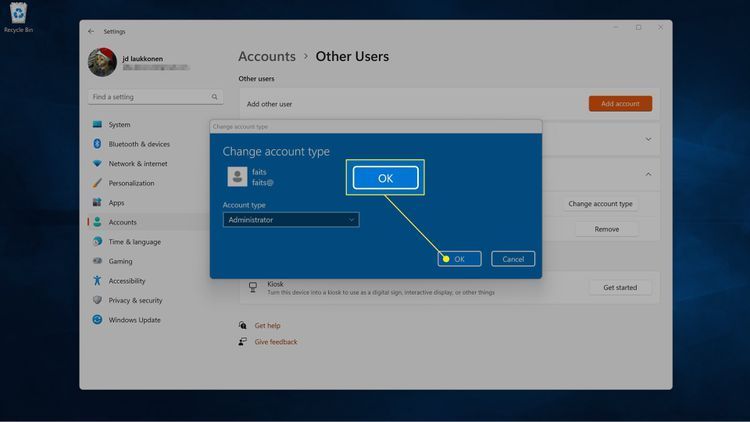
Task: Cancel the Change account type dialog
Action: pyautogui.click(x=513, y=259)
